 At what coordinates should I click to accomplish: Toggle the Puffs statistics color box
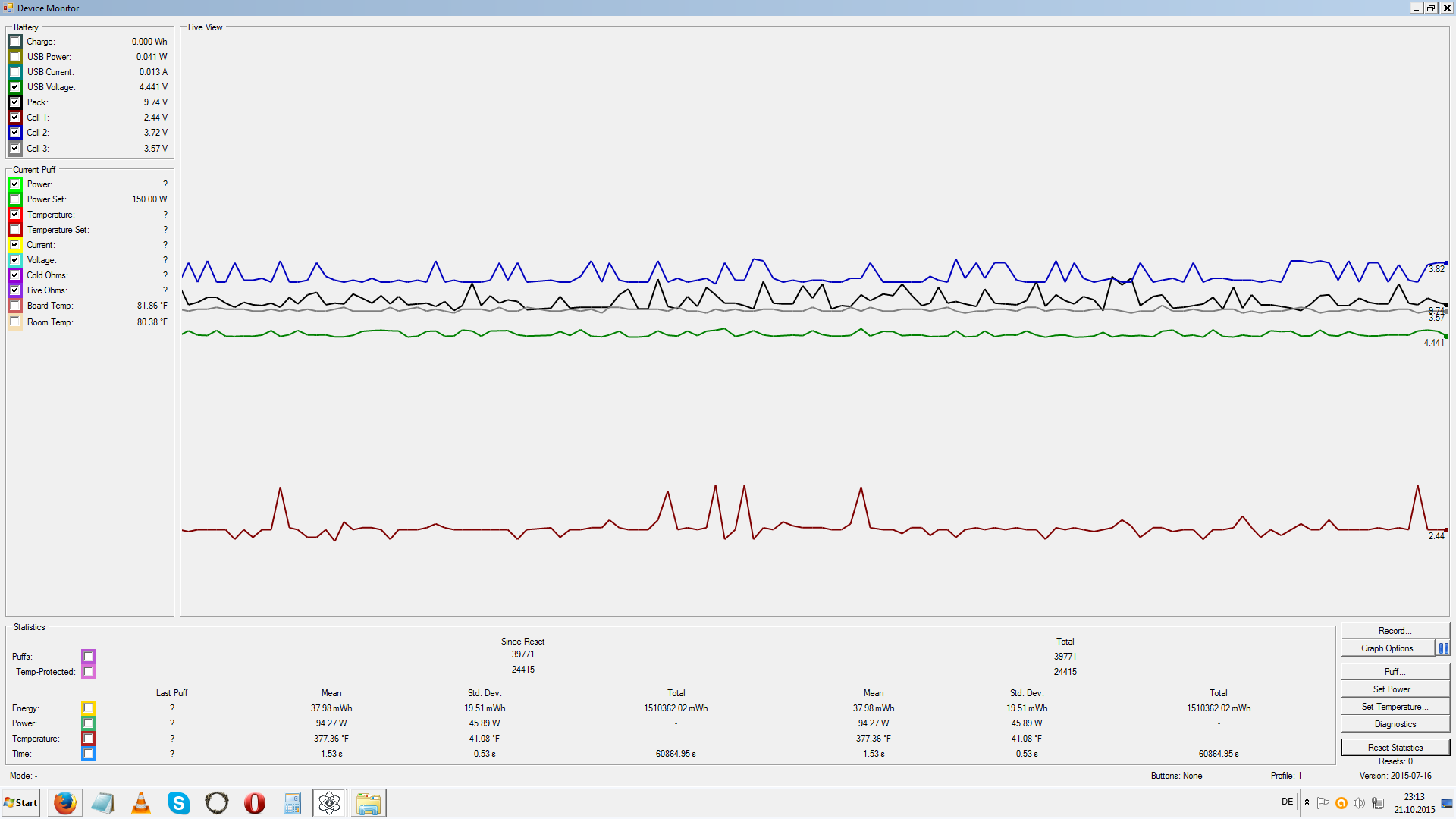[x=89, y=657]
